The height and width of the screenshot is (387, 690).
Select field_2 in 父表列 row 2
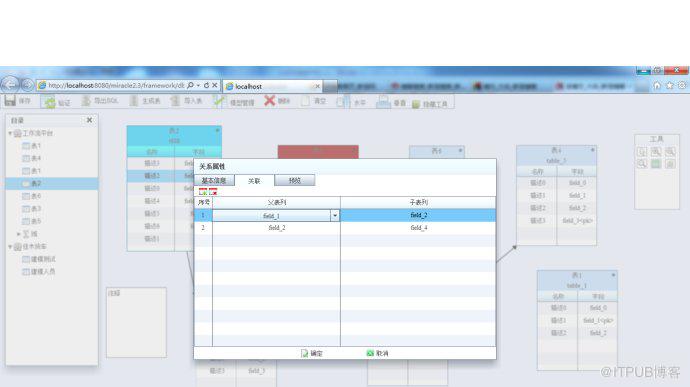point(276,228)
